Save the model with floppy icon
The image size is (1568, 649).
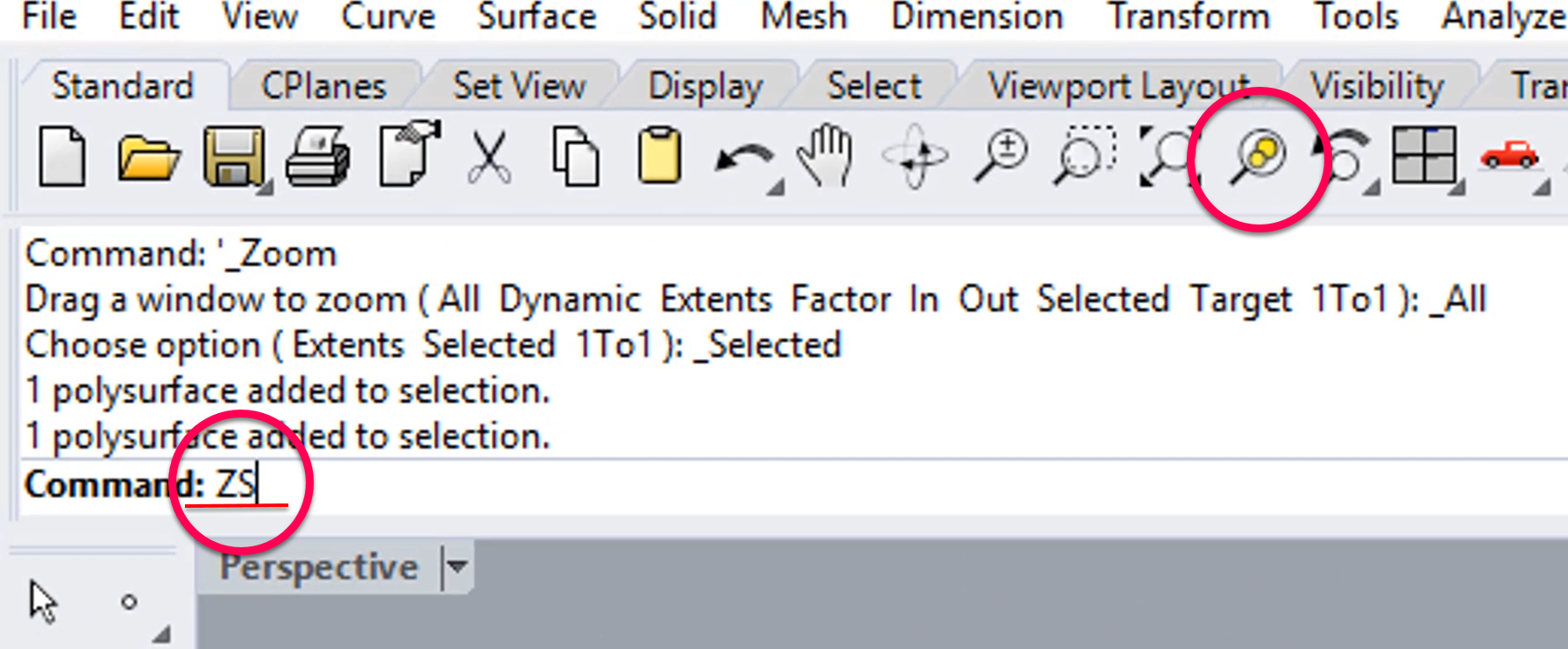tap(233, 156)
